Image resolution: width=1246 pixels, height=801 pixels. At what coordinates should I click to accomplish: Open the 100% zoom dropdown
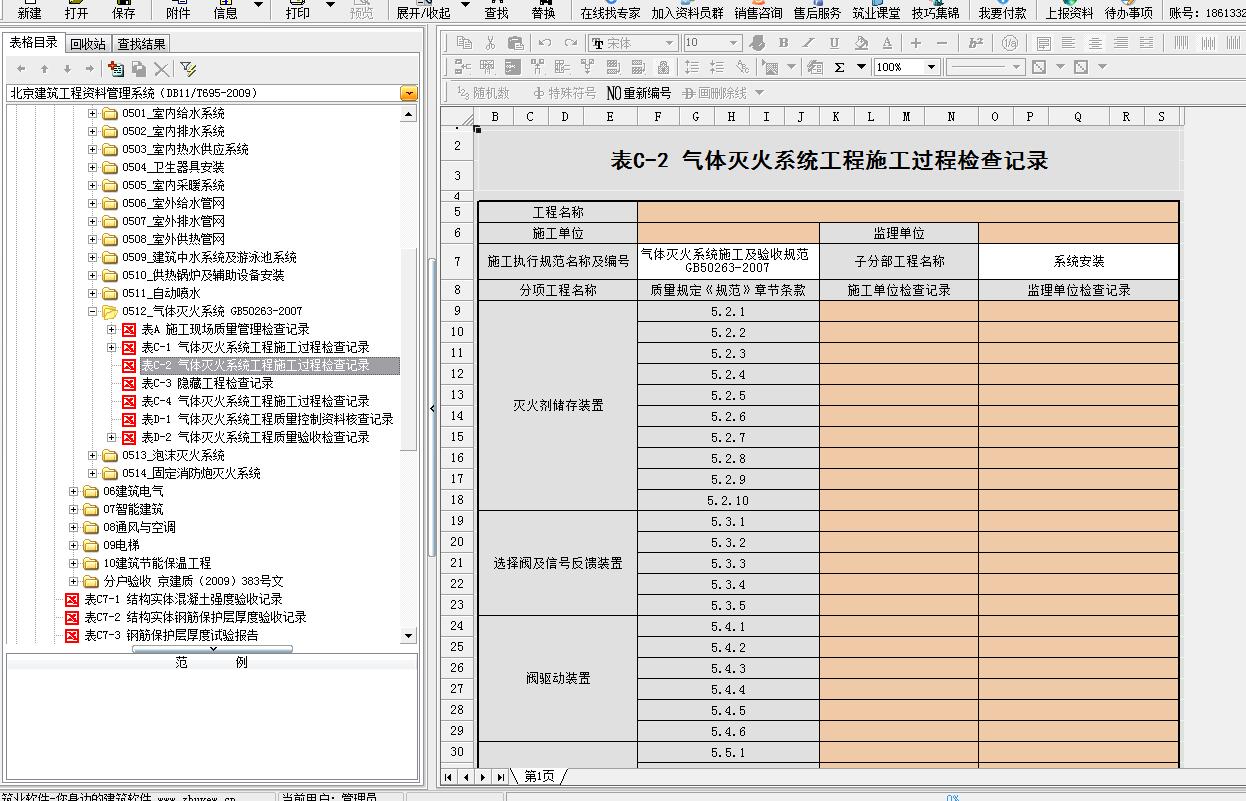931,67
